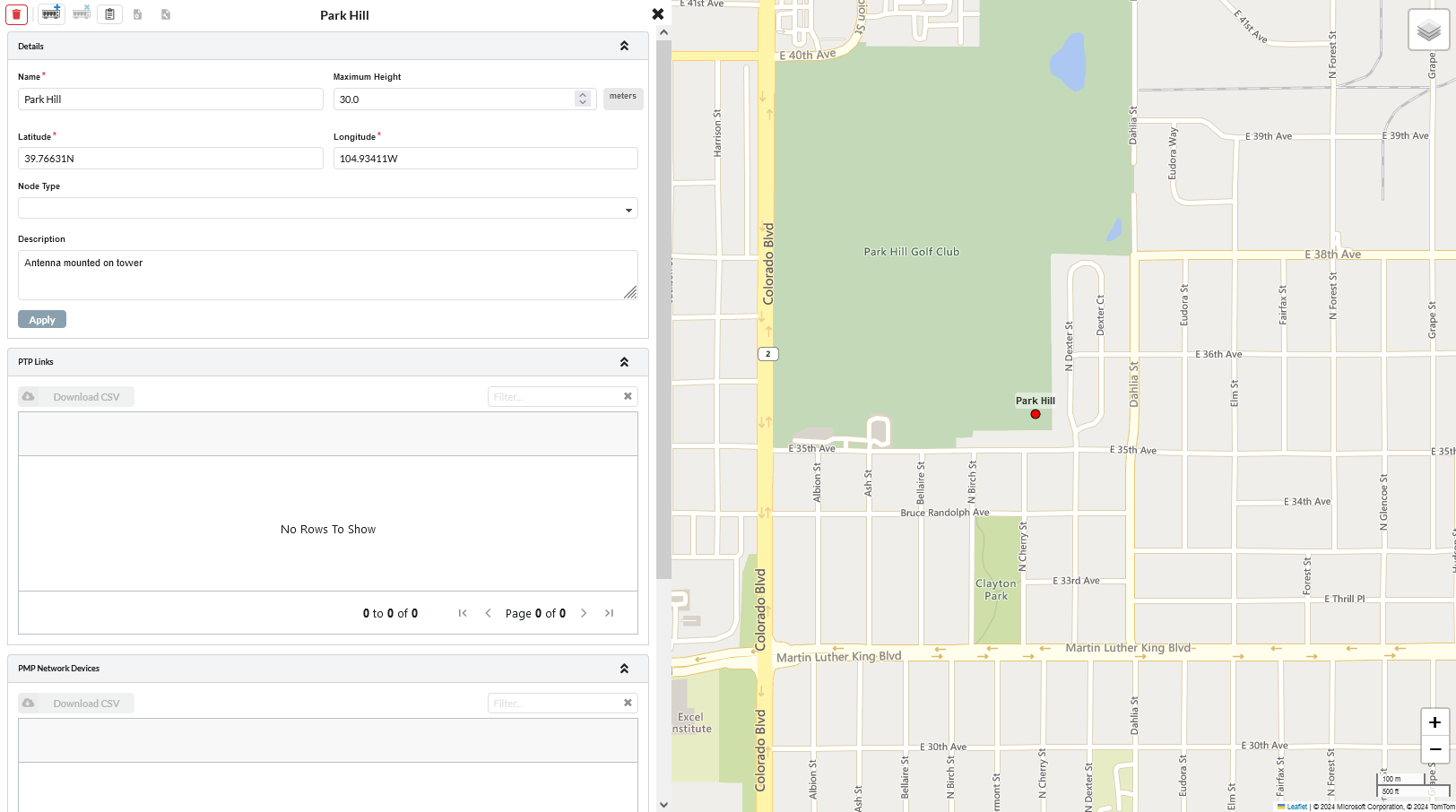Click into the Description text area
The height and width of the screenshot is (812, 1456).
[328, 275]
